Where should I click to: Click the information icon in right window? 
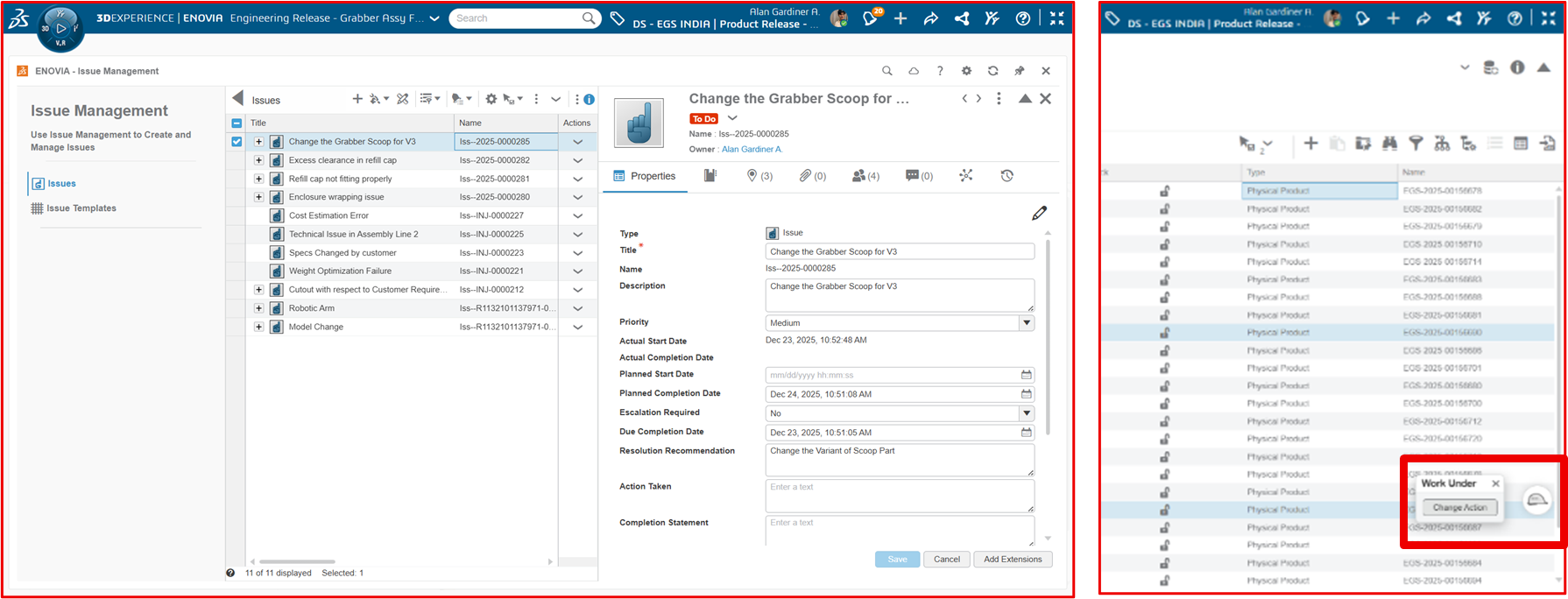click(1517, 67)
